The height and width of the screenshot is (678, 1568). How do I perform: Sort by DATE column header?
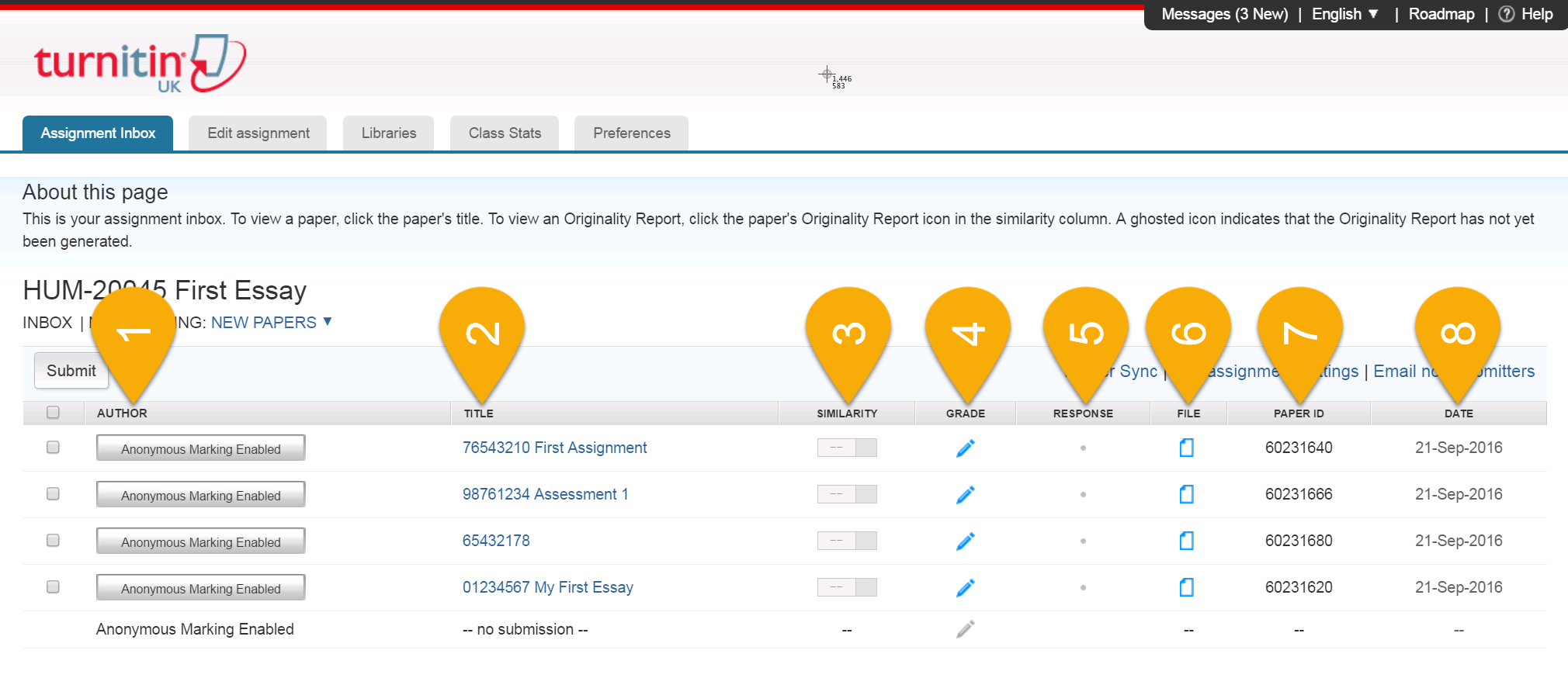point(1459,413)
